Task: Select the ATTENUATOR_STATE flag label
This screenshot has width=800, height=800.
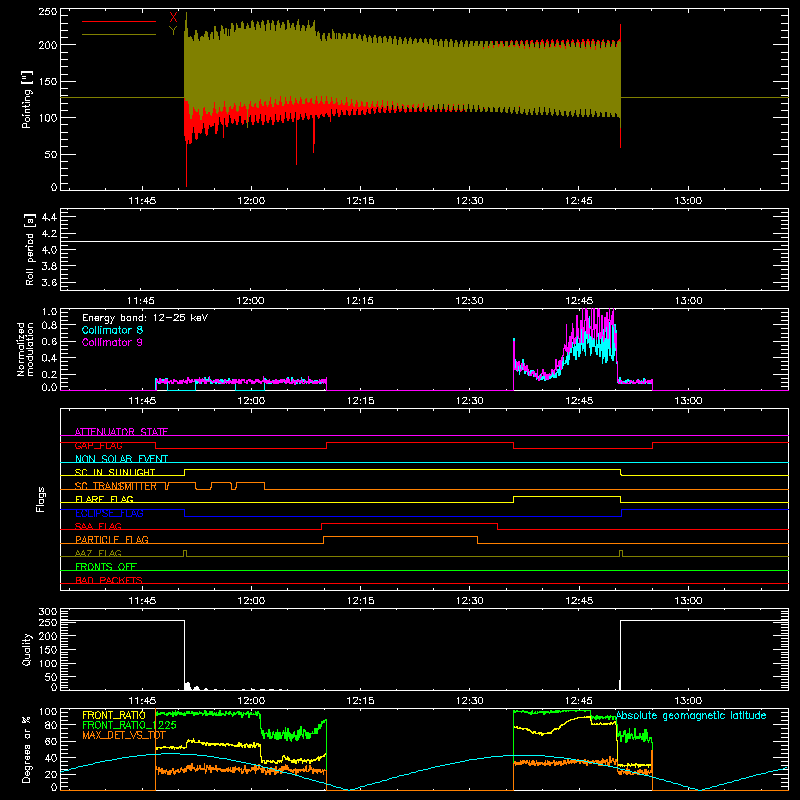Action: pyautogui.click(x=121, y=432)
